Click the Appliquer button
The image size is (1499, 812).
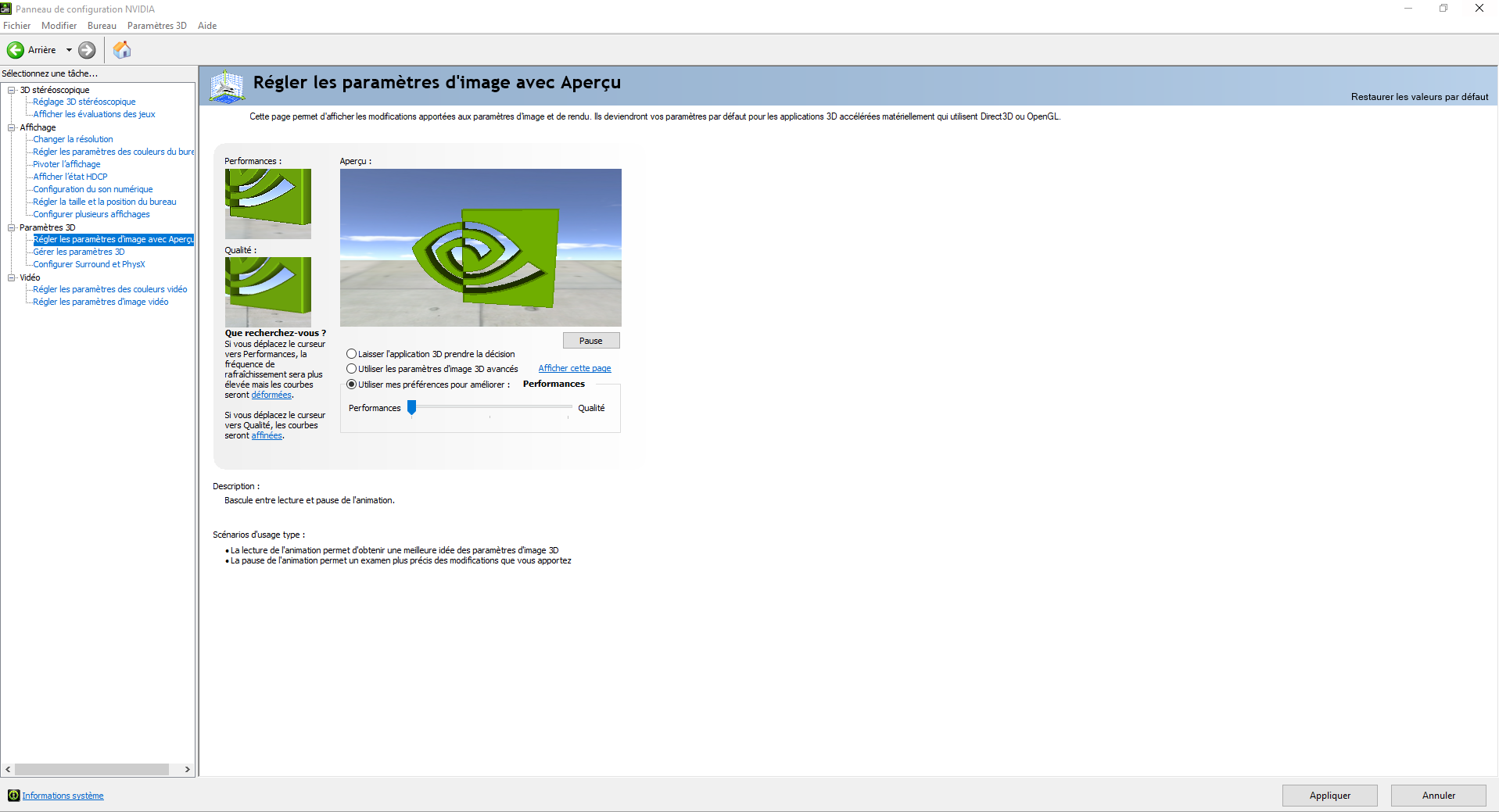[x=1330, y=796]
